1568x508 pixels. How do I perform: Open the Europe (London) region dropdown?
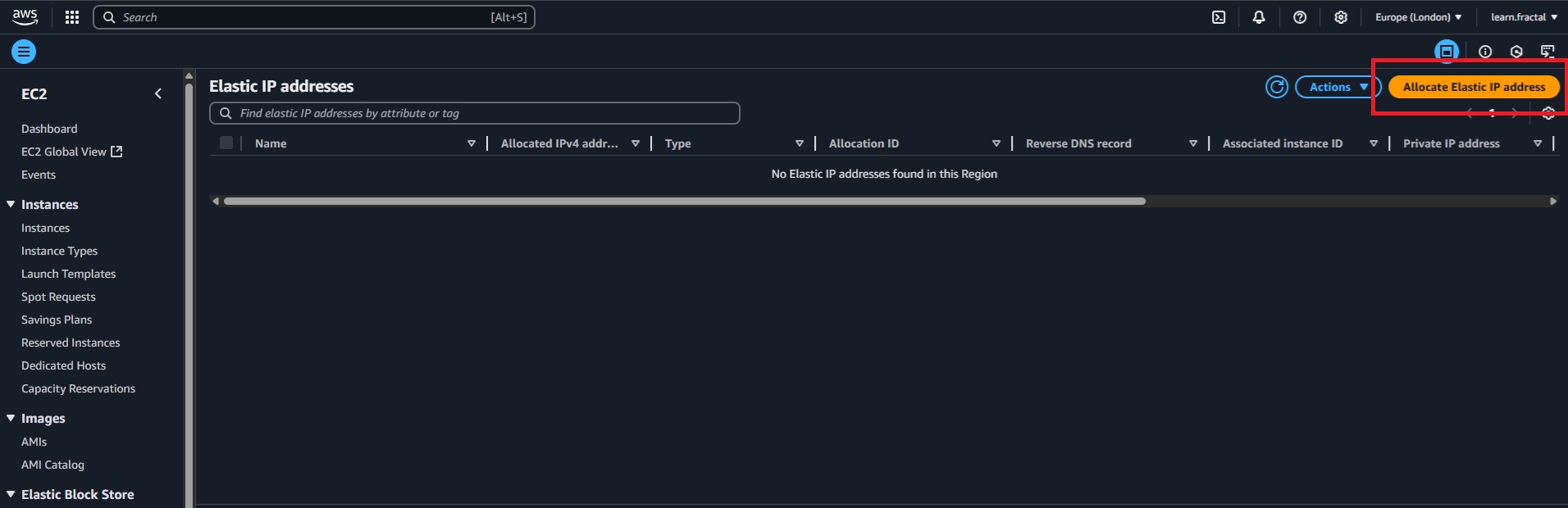pyautogui.click(x=1418, y=17)
